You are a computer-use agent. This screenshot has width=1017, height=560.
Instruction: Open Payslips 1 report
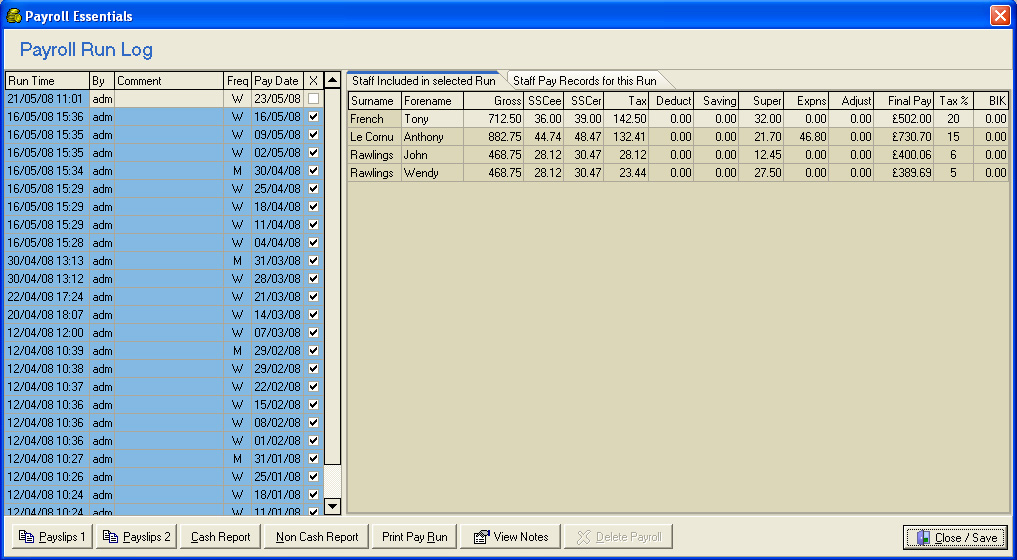click(x=53, y=537)
